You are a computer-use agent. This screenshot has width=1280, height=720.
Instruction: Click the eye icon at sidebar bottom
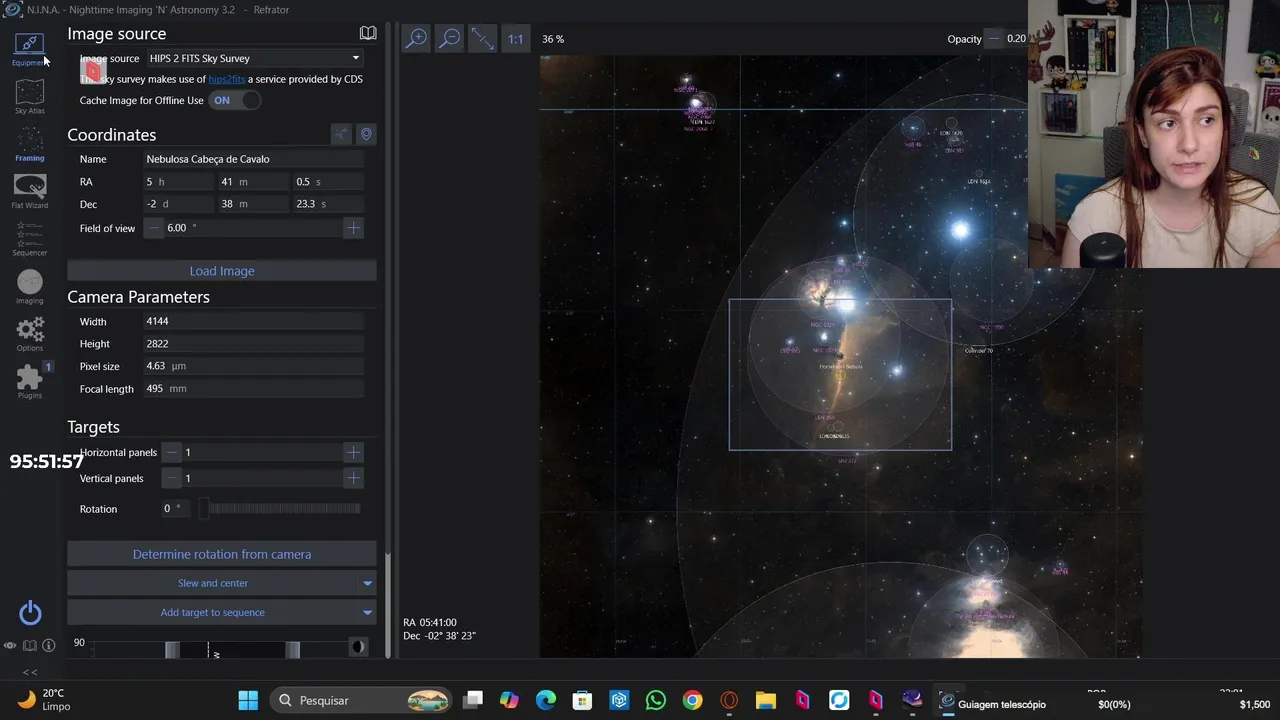[10, 646]
